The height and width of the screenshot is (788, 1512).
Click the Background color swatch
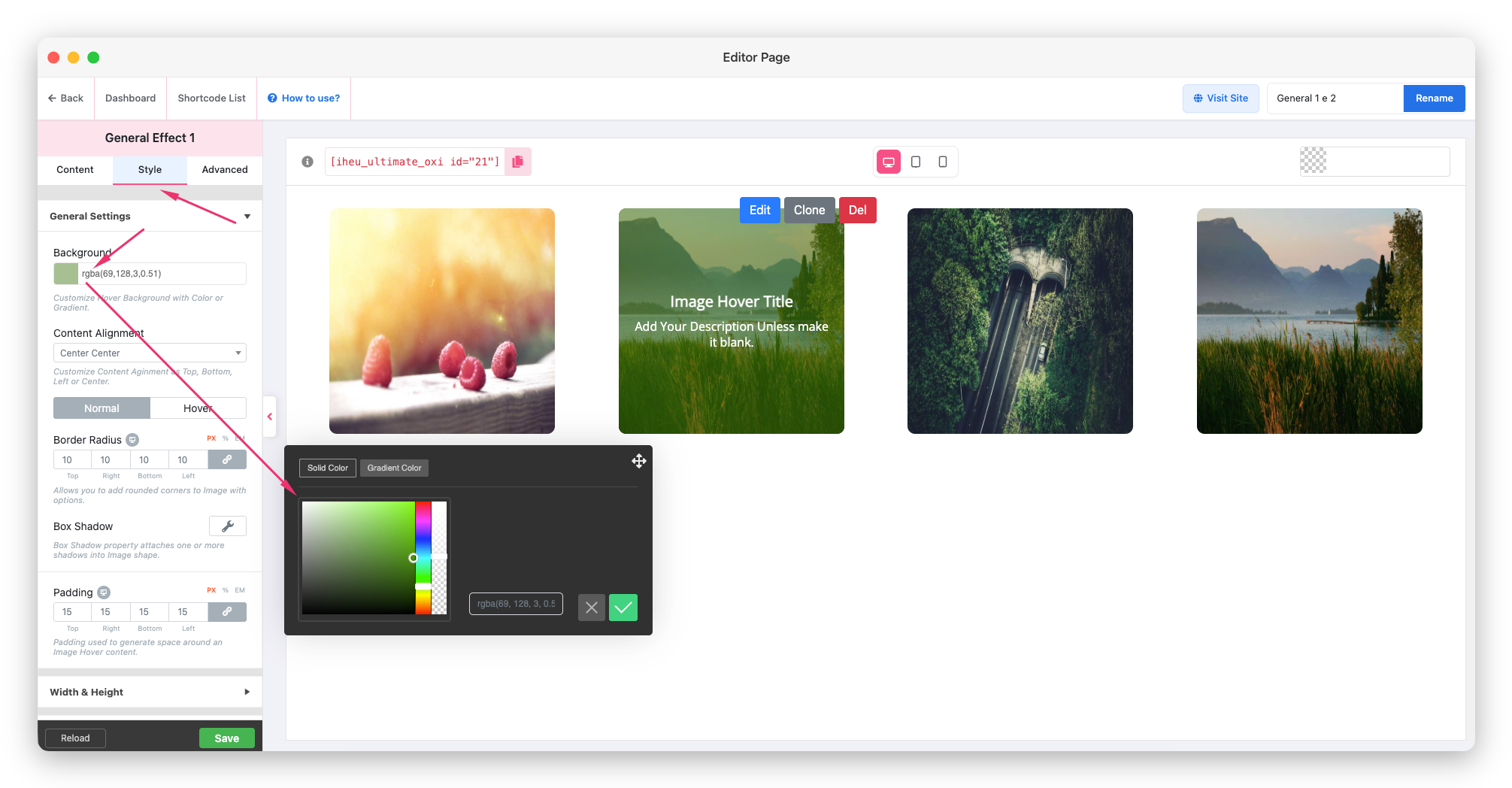point(66,274)
